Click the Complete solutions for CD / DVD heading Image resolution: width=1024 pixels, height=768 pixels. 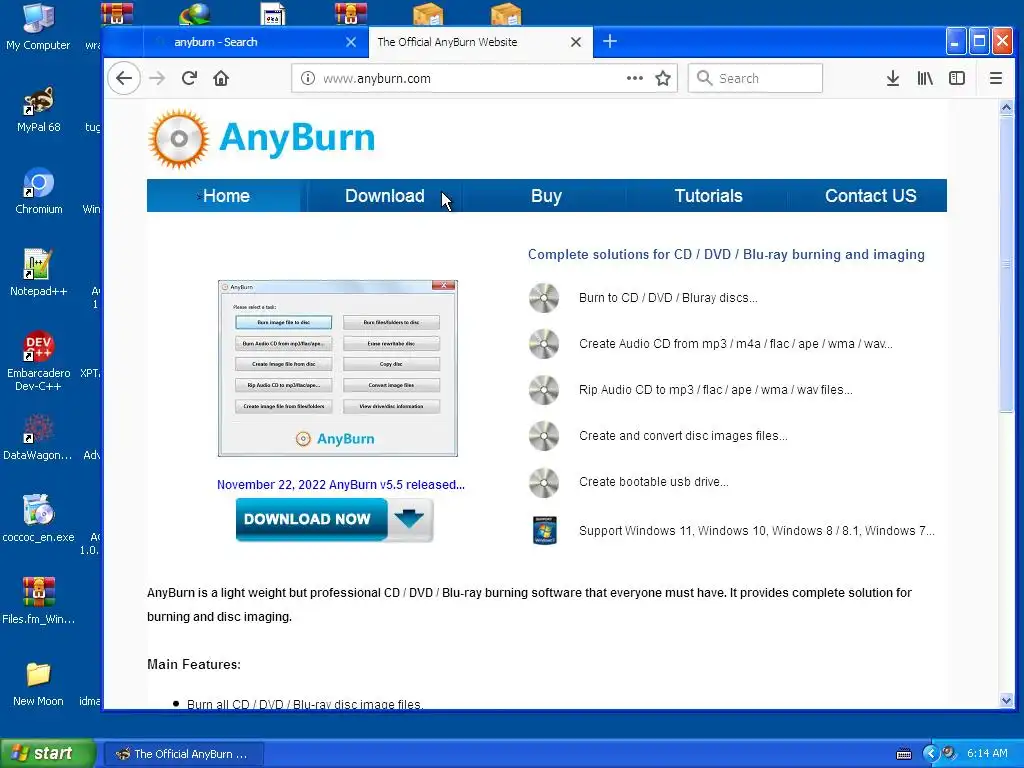(726, 254)
